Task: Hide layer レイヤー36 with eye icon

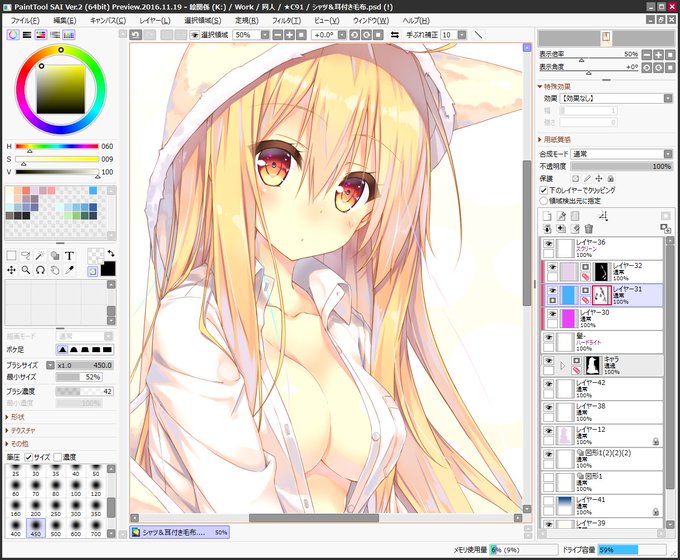Action: pyautogui.click(x=549, y=244)
